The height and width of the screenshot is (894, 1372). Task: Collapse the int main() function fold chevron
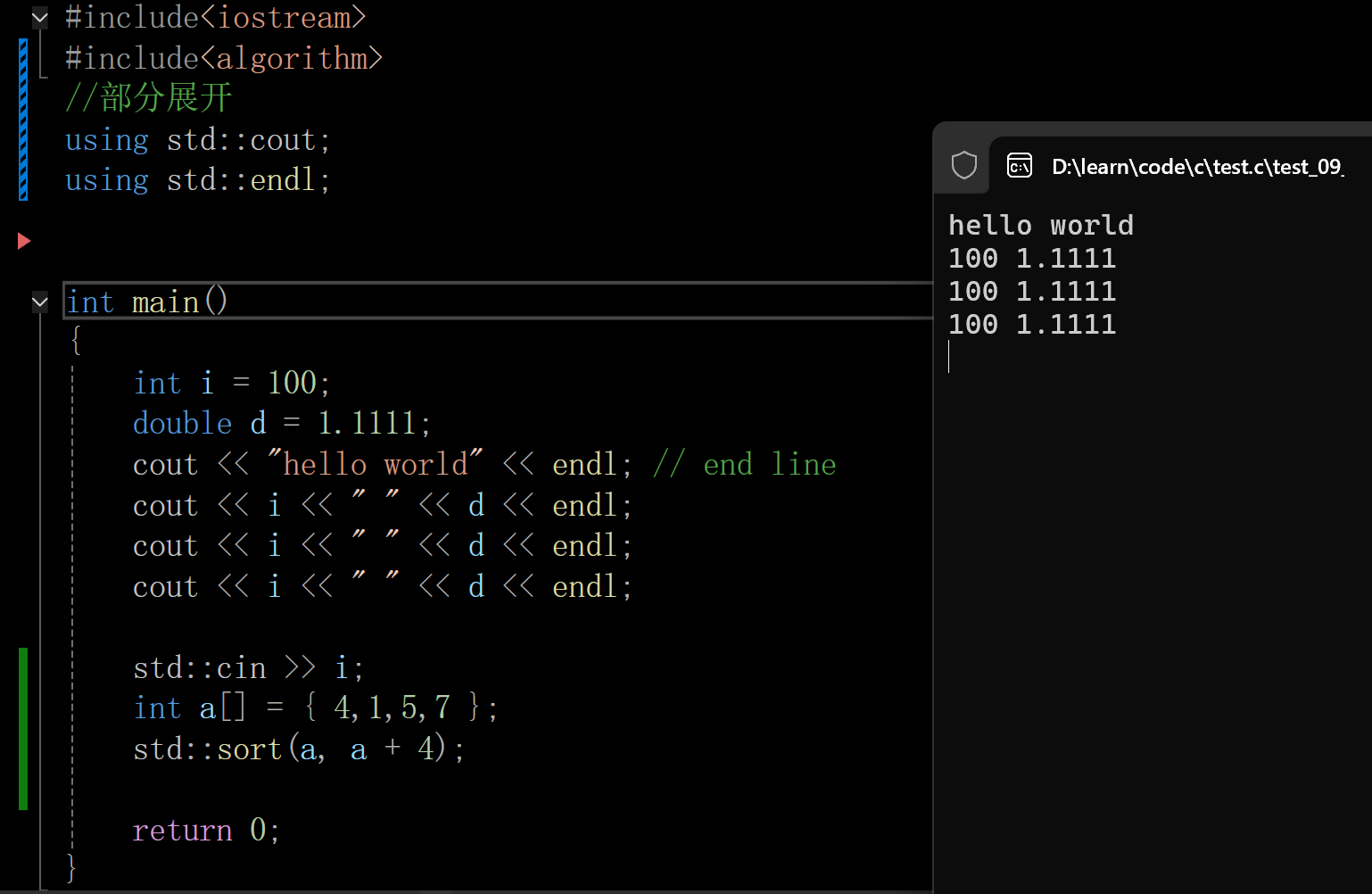click(40, 302)
